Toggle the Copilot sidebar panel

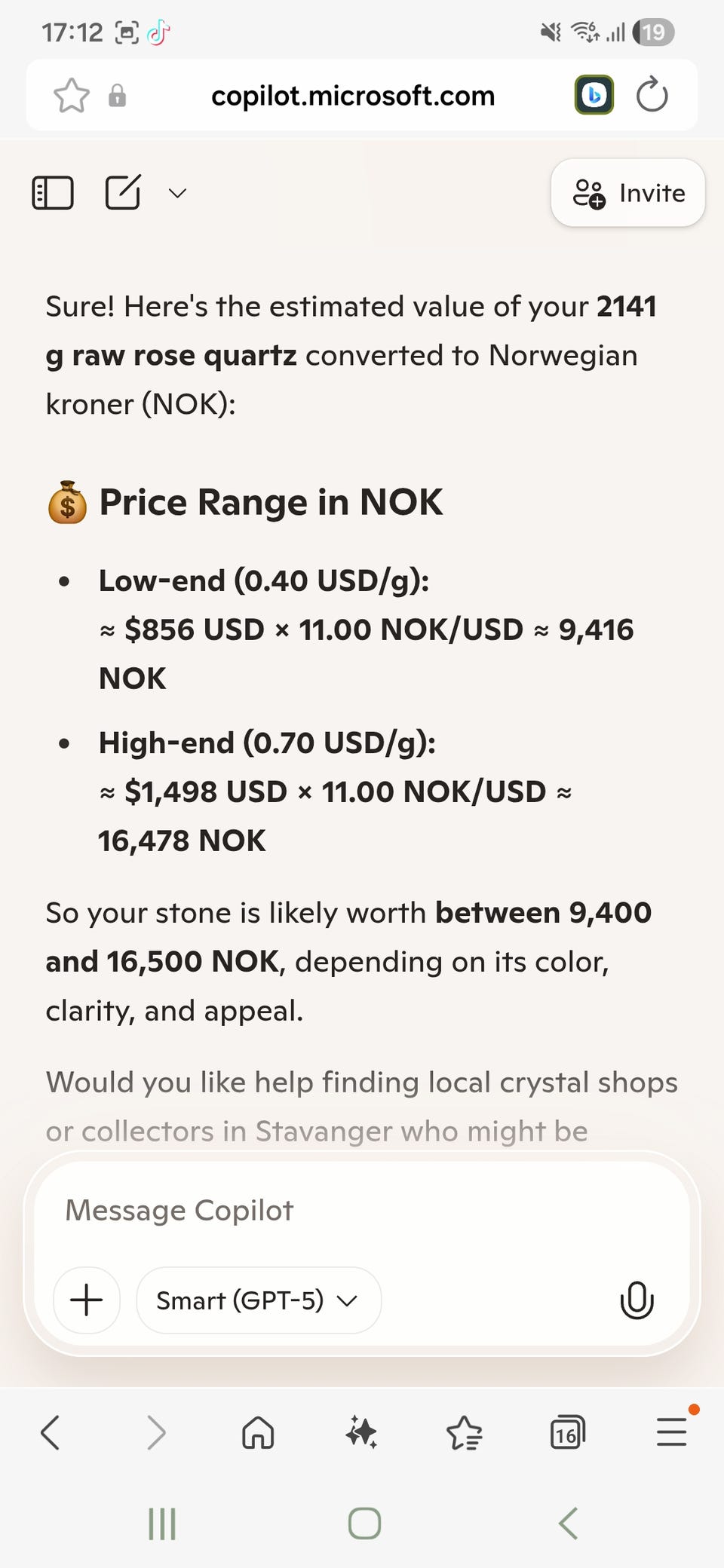[x=53, y=193]
